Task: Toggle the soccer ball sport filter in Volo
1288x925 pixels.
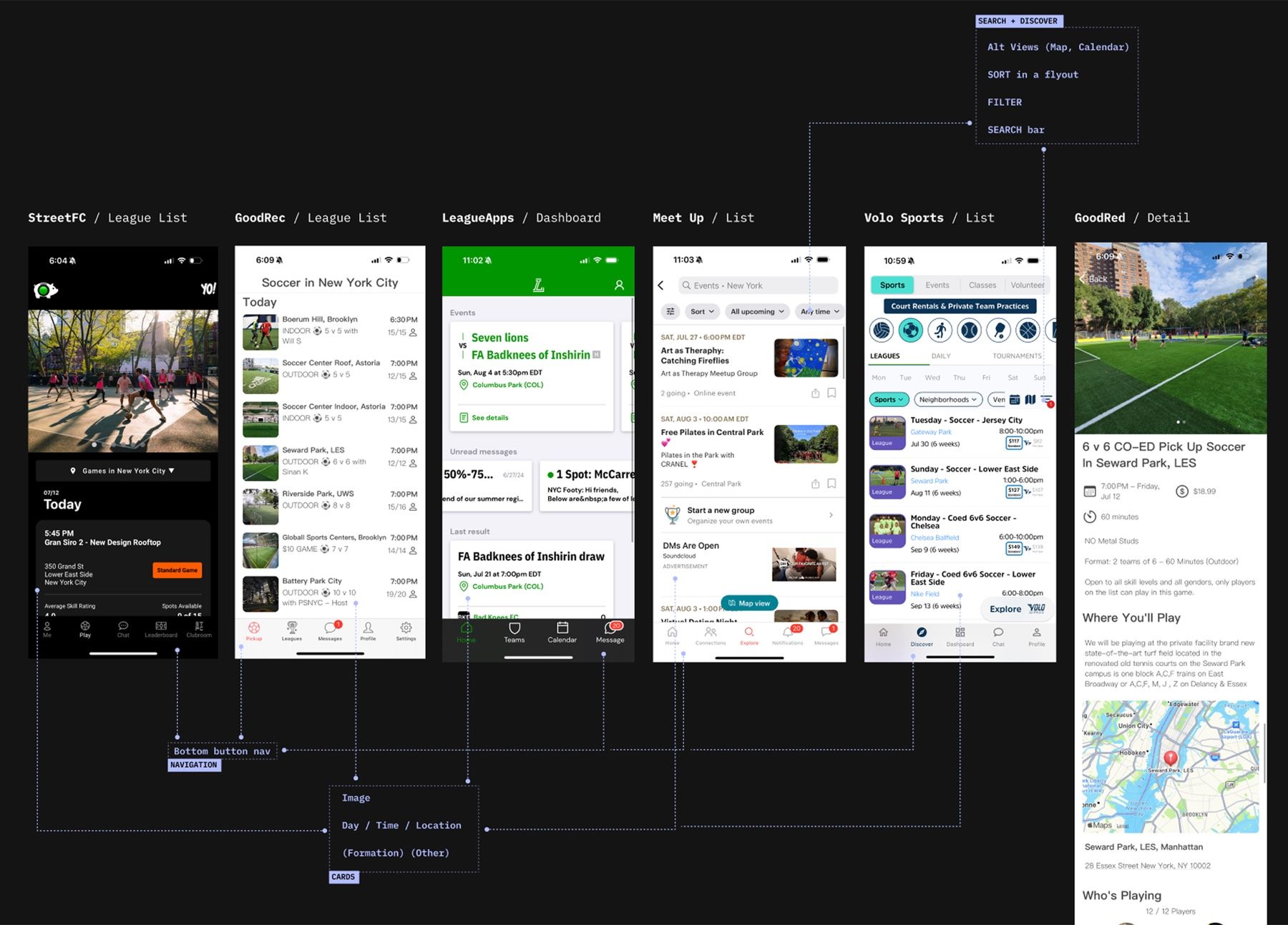Action: point(911,330)
